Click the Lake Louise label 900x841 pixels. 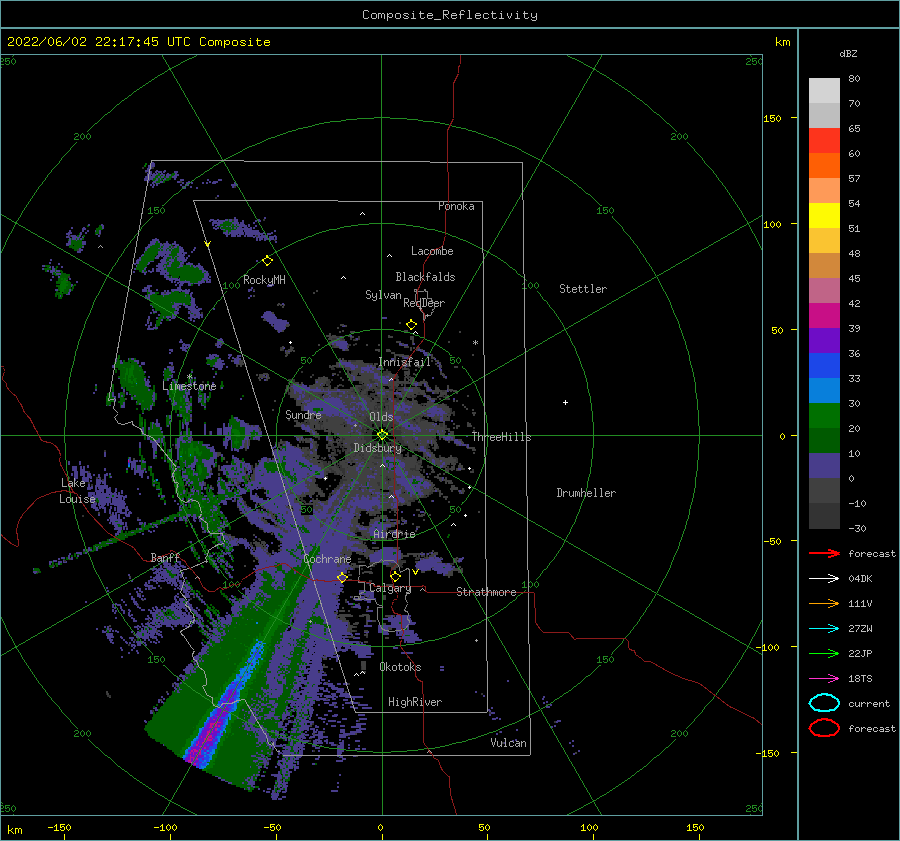pos(77,491)
